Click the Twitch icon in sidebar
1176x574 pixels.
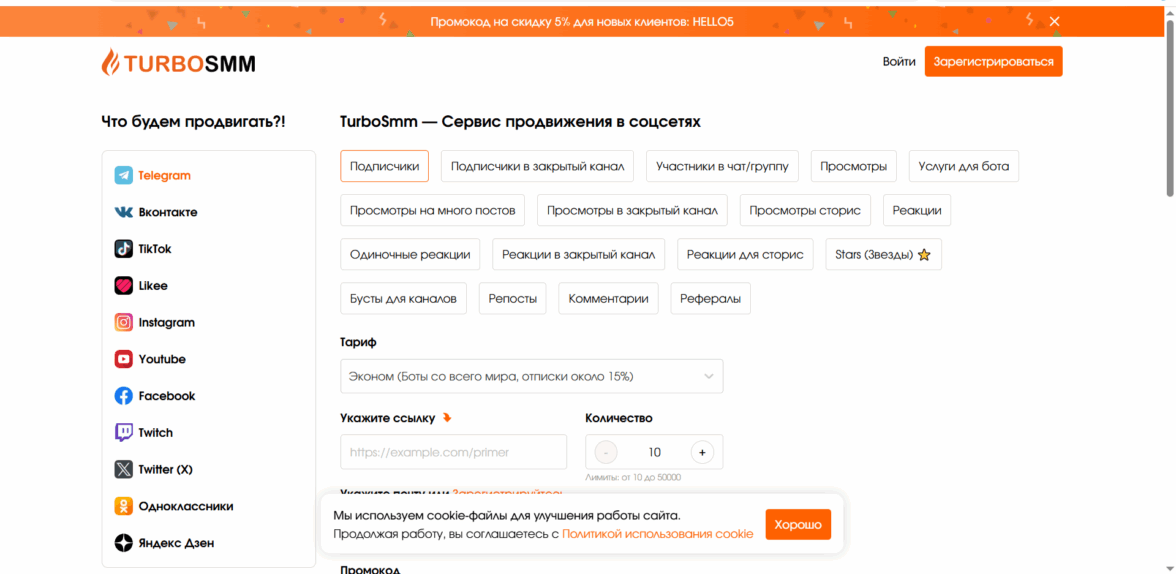coord(124,433)
